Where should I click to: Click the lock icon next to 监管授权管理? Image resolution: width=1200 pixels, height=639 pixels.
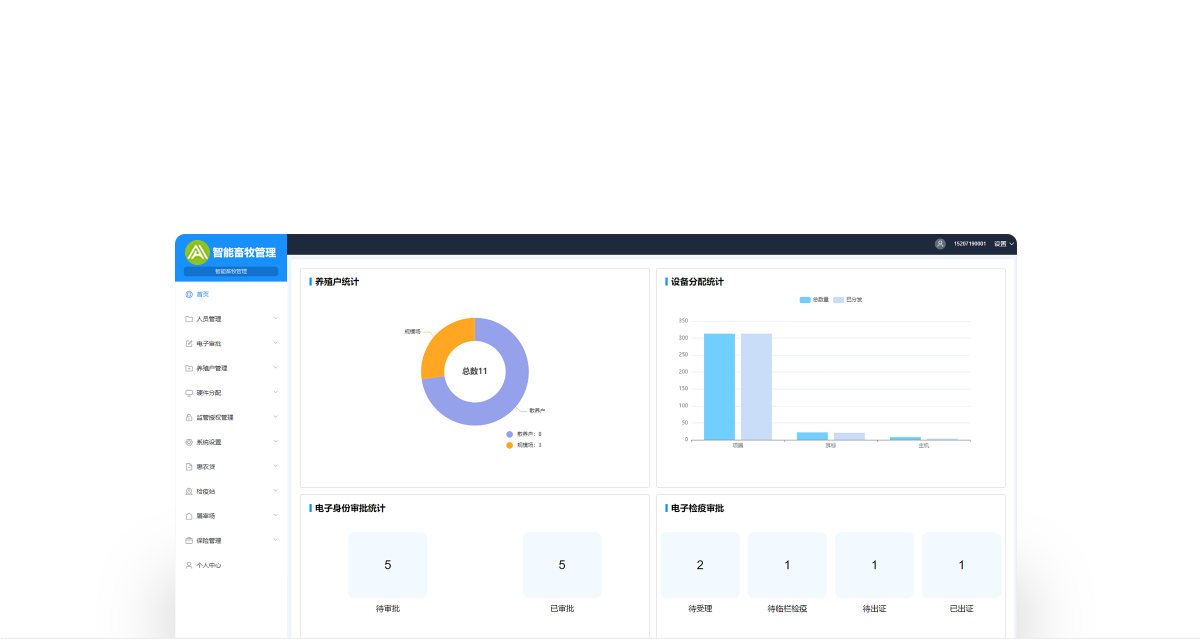click(189, 417)
